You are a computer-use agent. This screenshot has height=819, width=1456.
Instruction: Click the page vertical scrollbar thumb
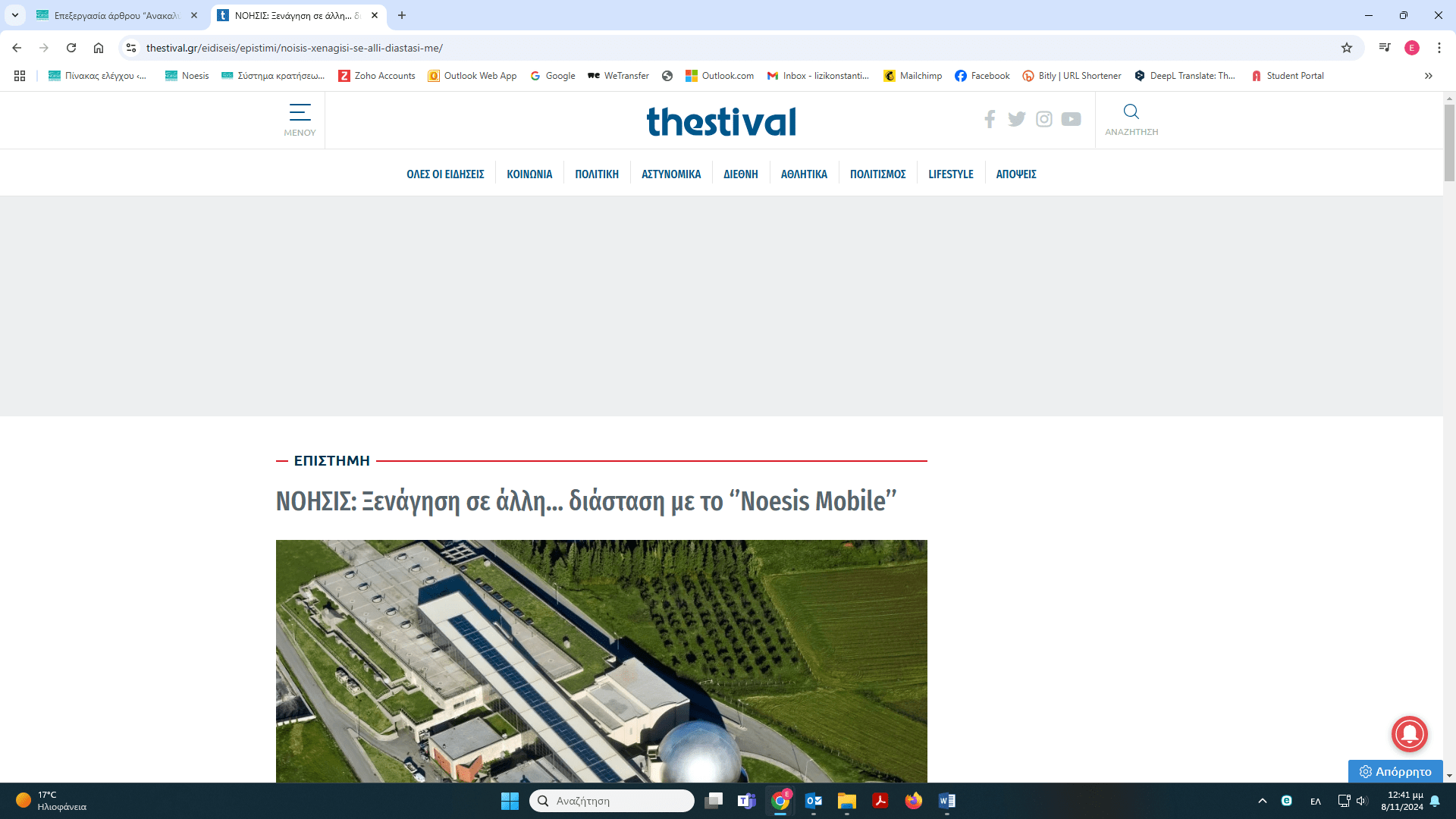click(x=1449, y=143)
